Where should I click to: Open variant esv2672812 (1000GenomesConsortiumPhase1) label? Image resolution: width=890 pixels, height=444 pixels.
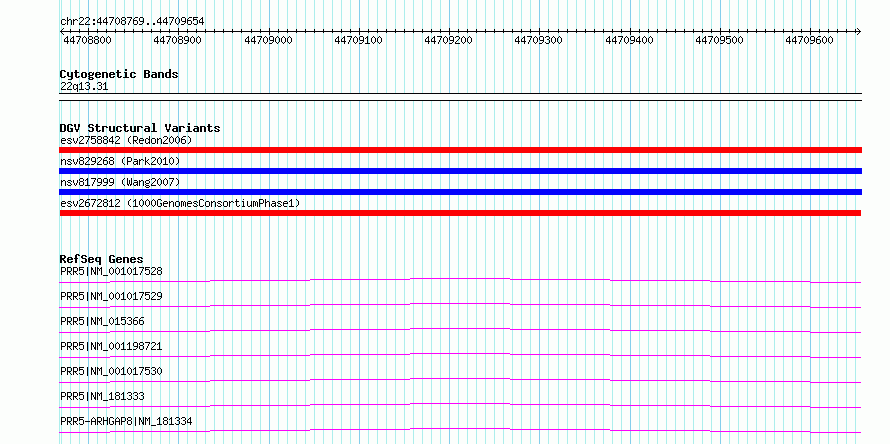(180, 203)
